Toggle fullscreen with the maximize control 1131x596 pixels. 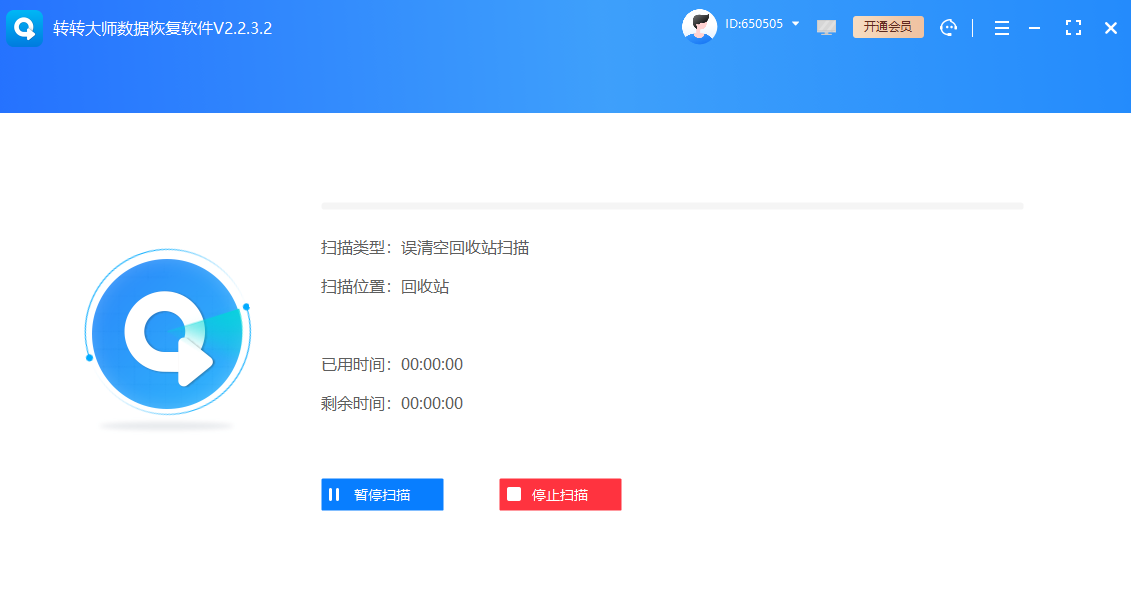coord(1073,28)
